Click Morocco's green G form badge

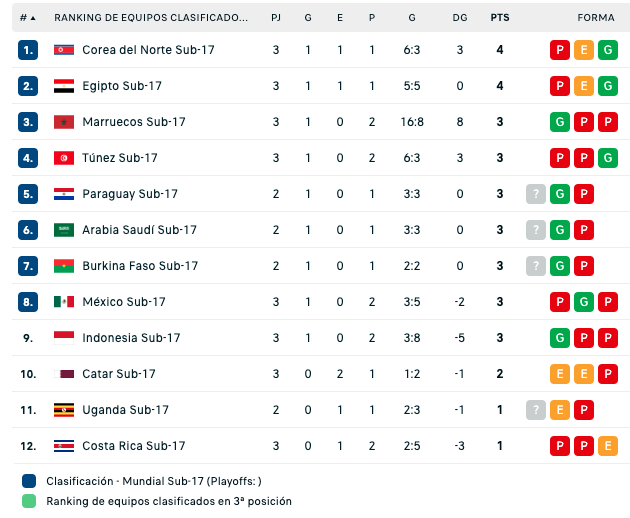point(560,122)
